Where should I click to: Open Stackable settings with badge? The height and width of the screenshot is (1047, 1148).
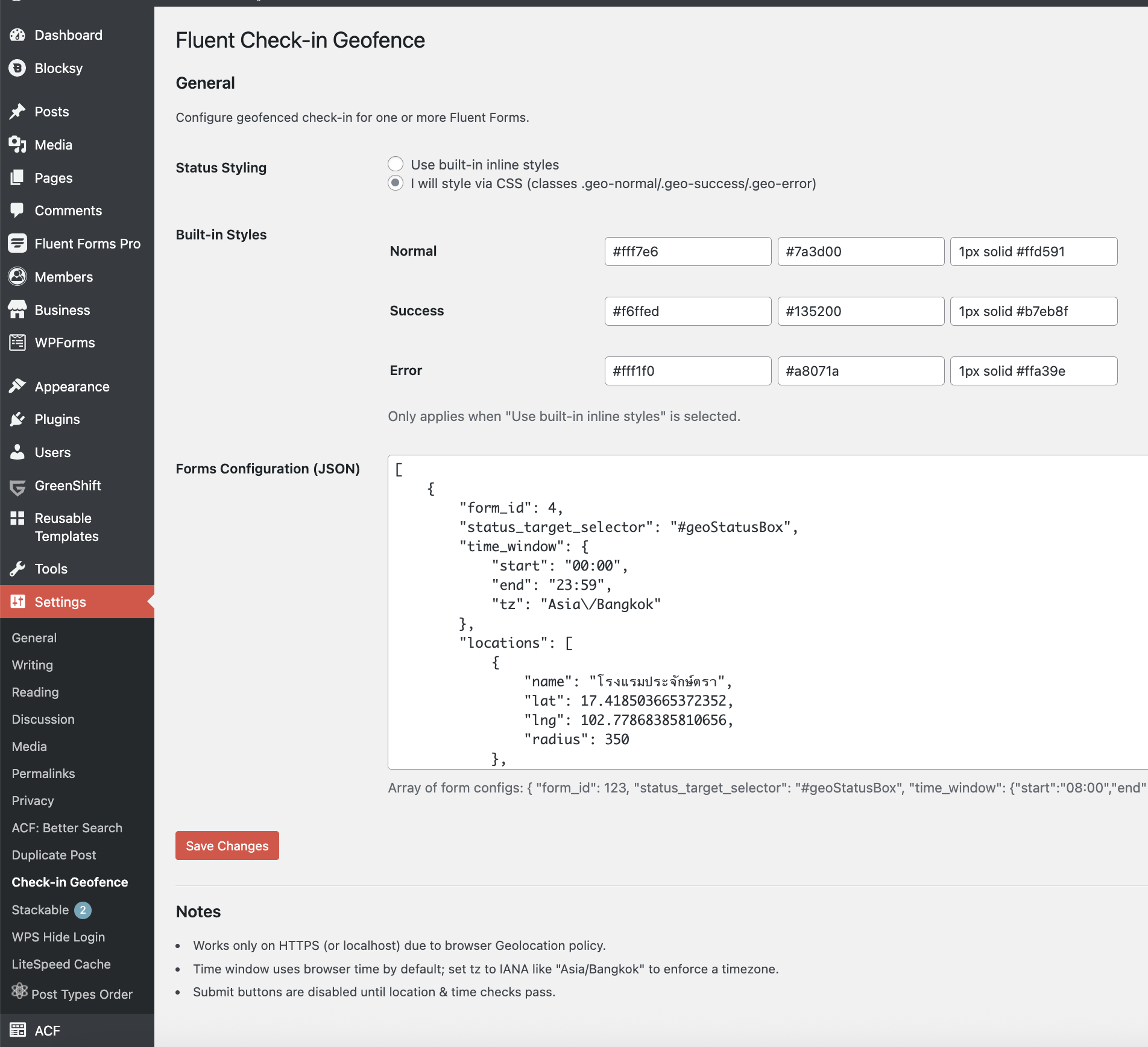[51, 909]
